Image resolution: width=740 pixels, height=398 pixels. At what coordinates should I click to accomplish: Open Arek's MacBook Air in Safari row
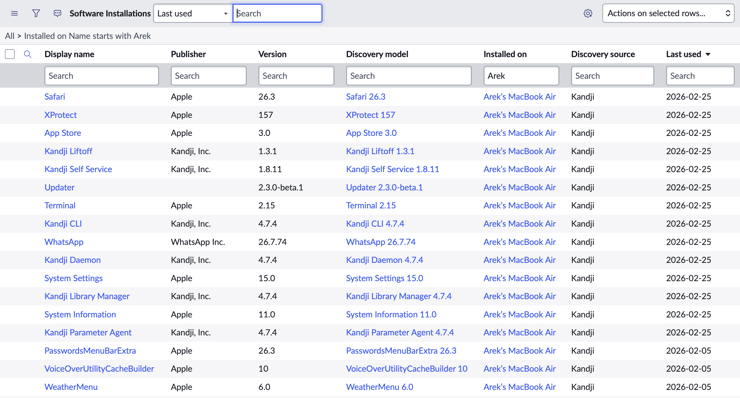tap(520, 97)
